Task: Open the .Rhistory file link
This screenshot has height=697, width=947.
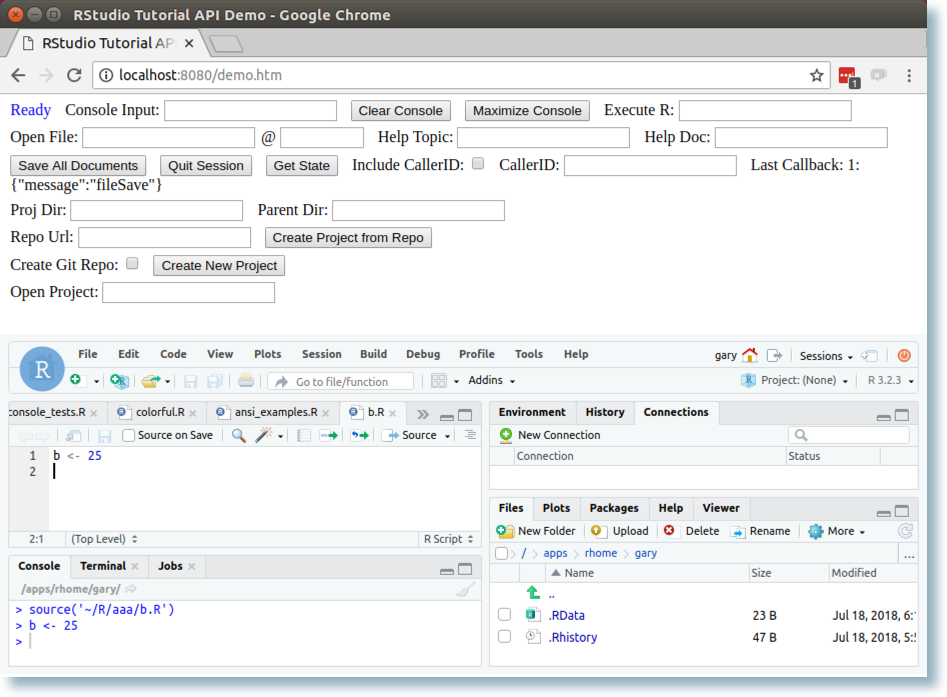Action: (573, 637)
